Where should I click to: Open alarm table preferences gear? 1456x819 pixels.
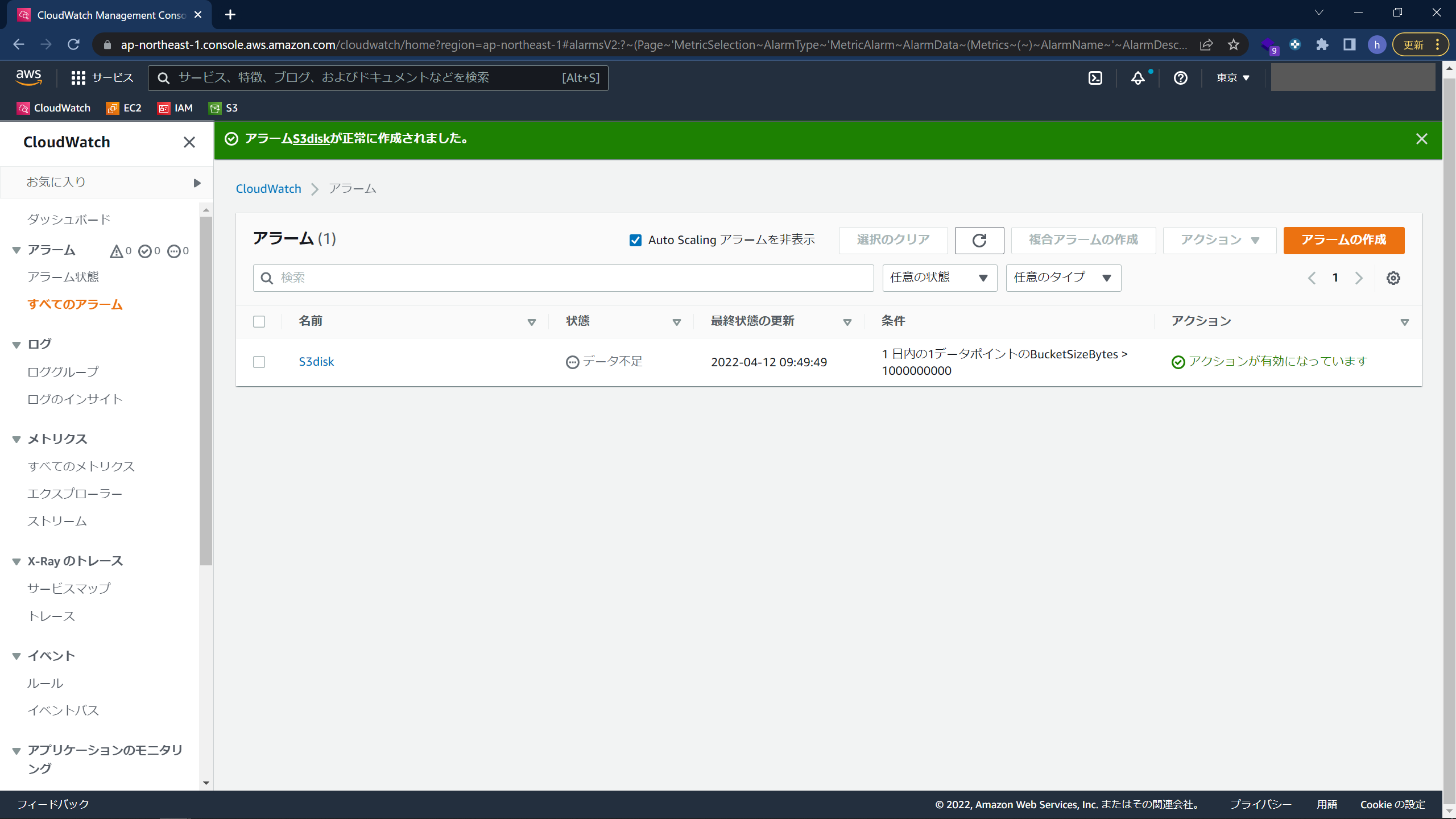tap(1393, 278)
